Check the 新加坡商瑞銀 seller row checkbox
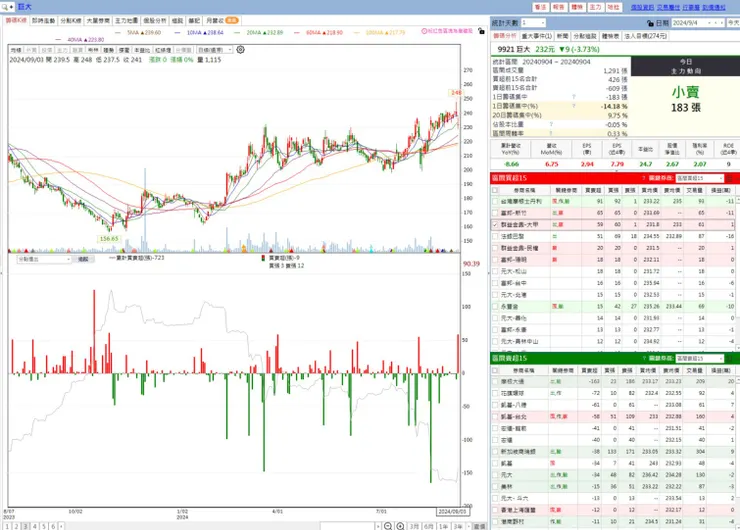The width and height of the screenshot is (740, 530). point(495,452)
